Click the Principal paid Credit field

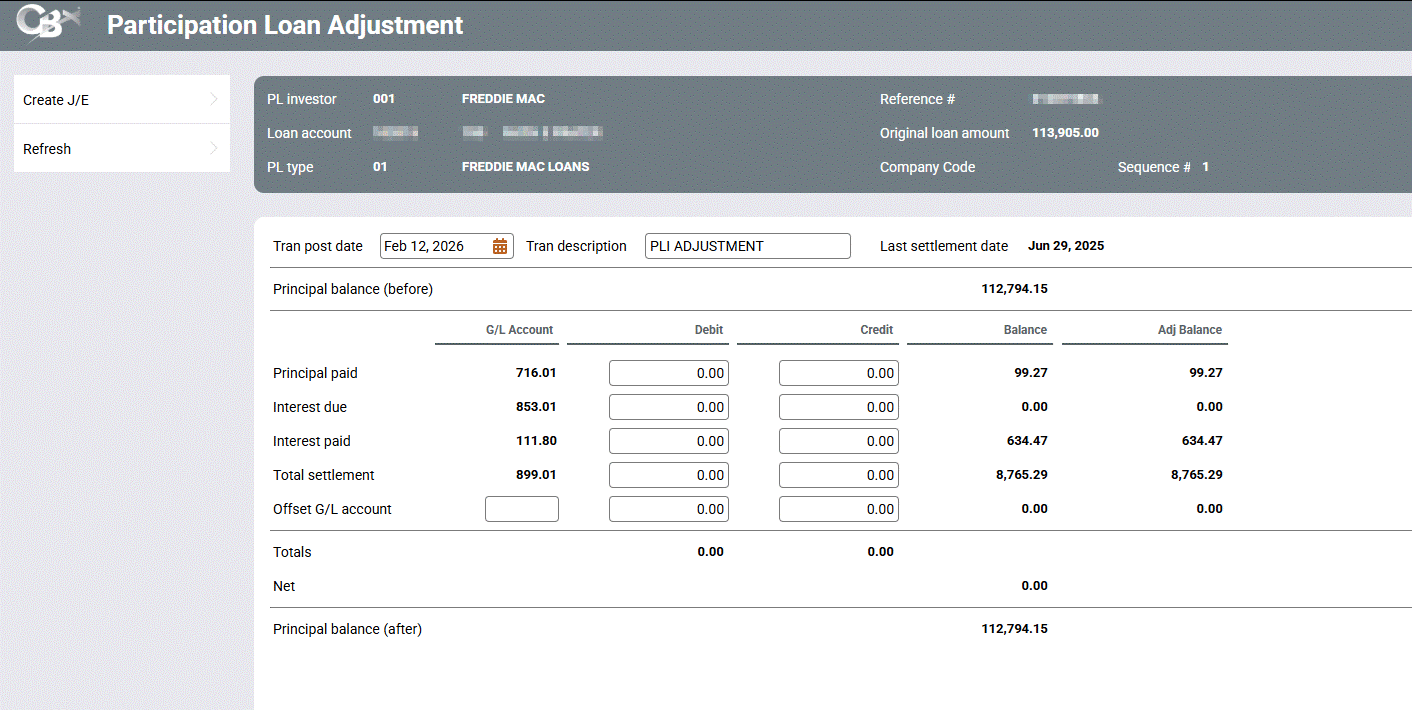(838, 373)
